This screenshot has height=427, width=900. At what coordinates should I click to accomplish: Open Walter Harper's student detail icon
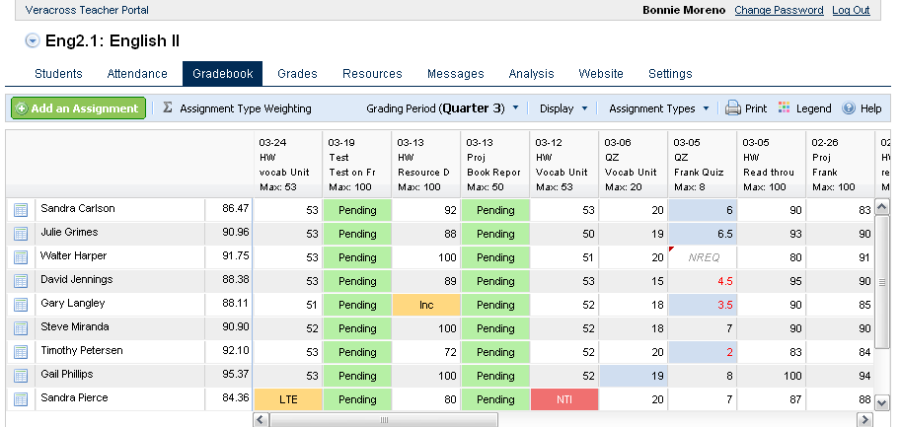[x=21, y=257]
